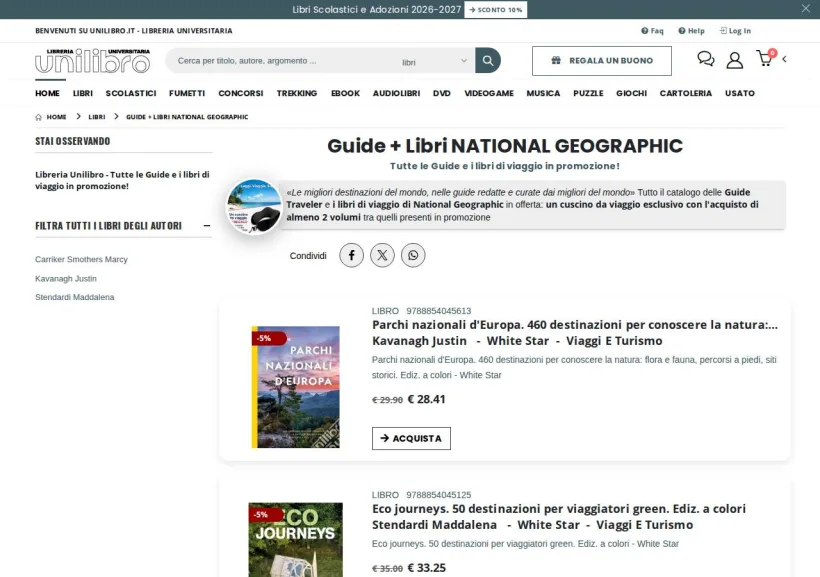Screen dimensions: 820x577
Task: Open the Help link
Action: 691,31
